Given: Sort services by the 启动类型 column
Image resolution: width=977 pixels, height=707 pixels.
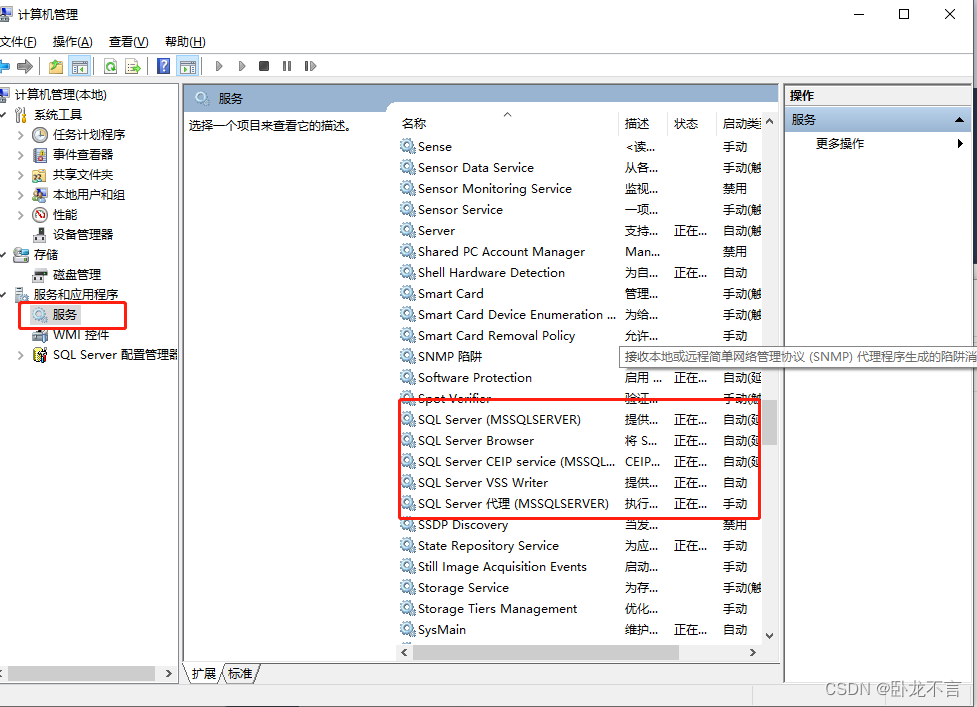Looking at the screenshot, I should click(739, 123).
